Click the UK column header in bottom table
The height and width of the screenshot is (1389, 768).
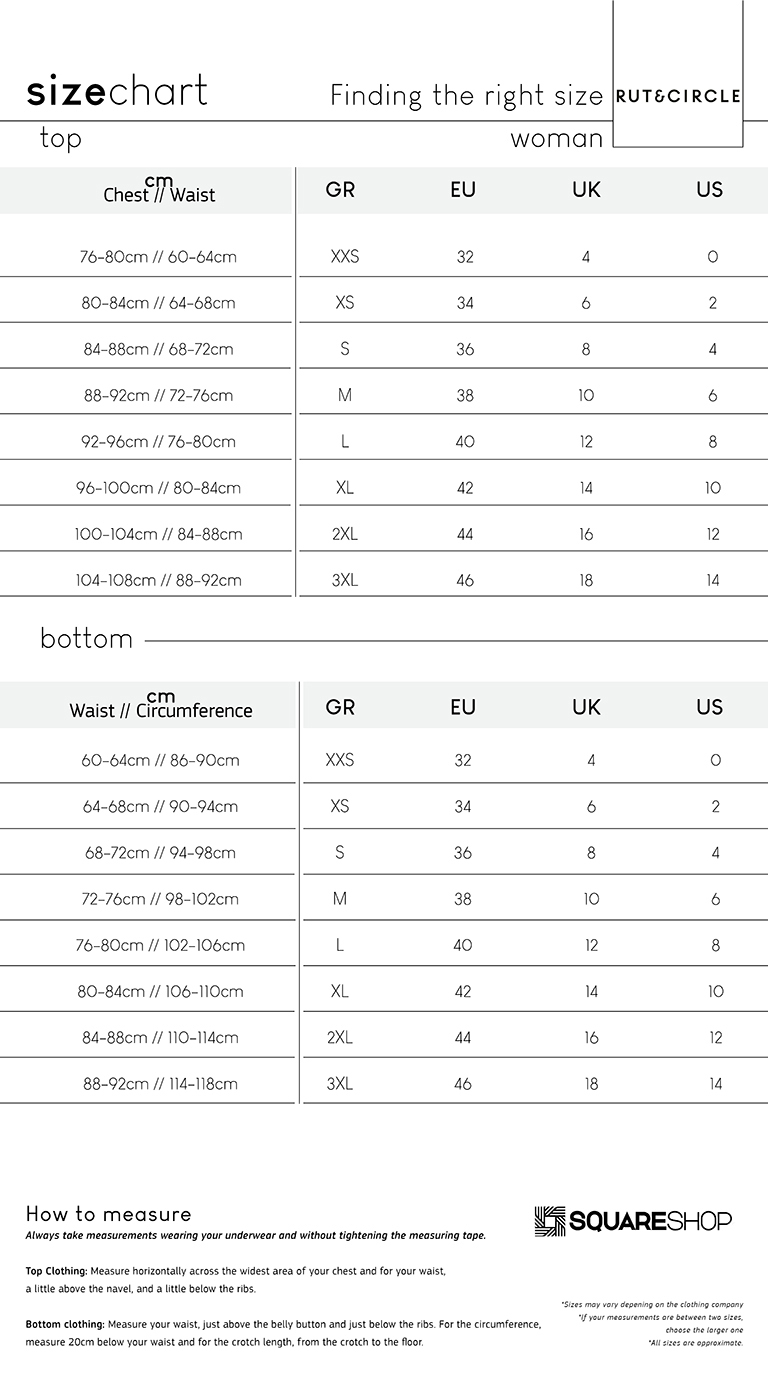(586, 707)
